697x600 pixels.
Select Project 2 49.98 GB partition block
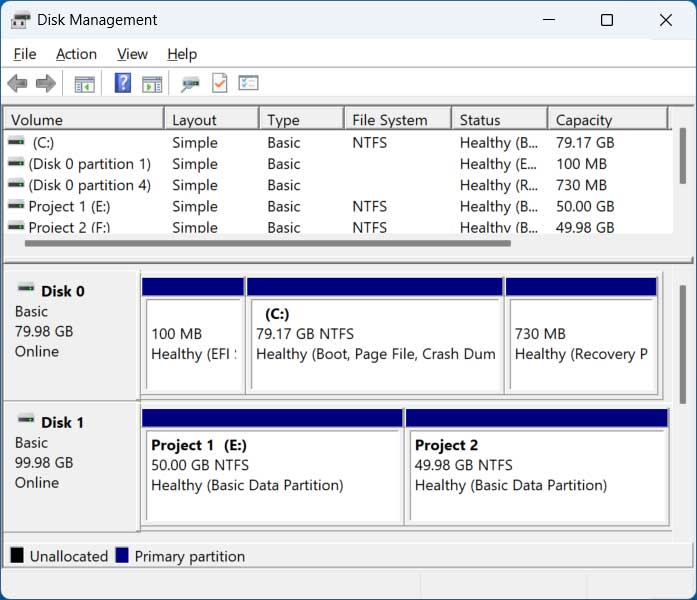pyautogui.click(x=537, y=467)
